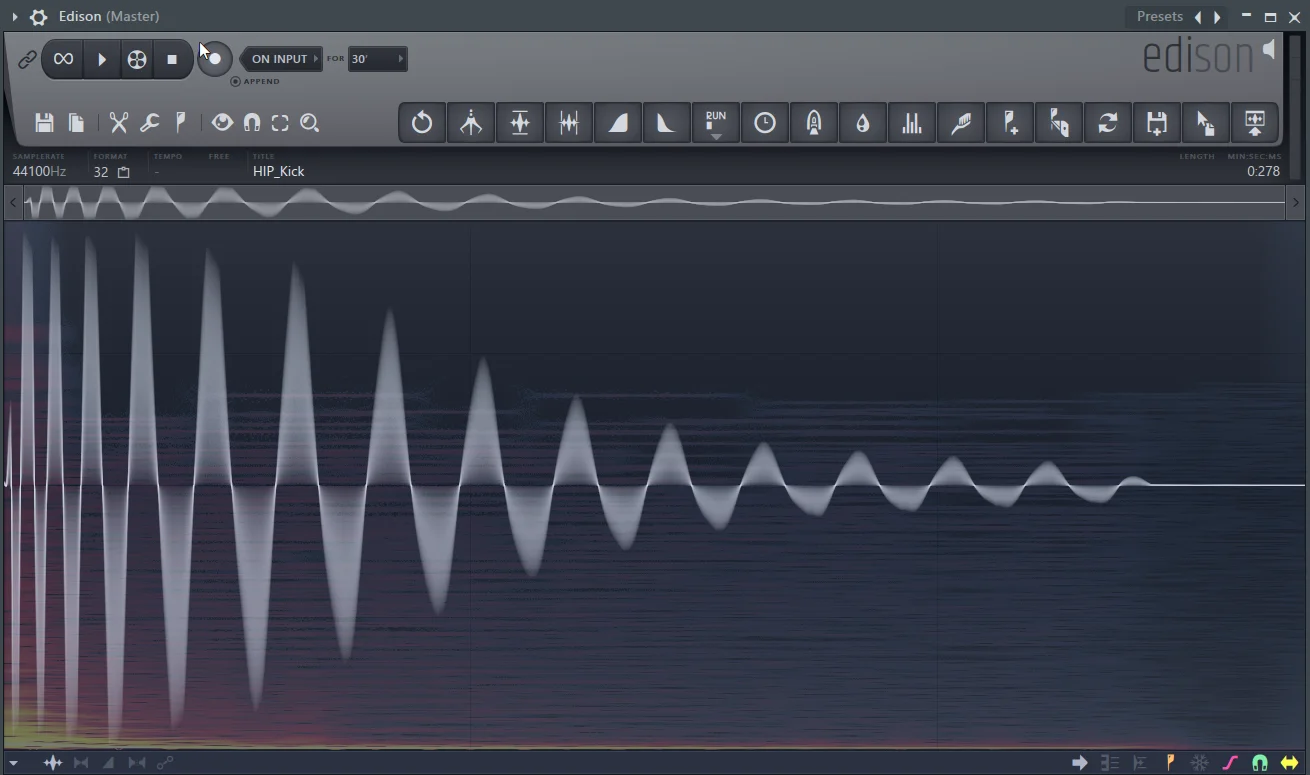Click the 32 format value
The width and height of the screenshot is (1310, 775).
101,172
